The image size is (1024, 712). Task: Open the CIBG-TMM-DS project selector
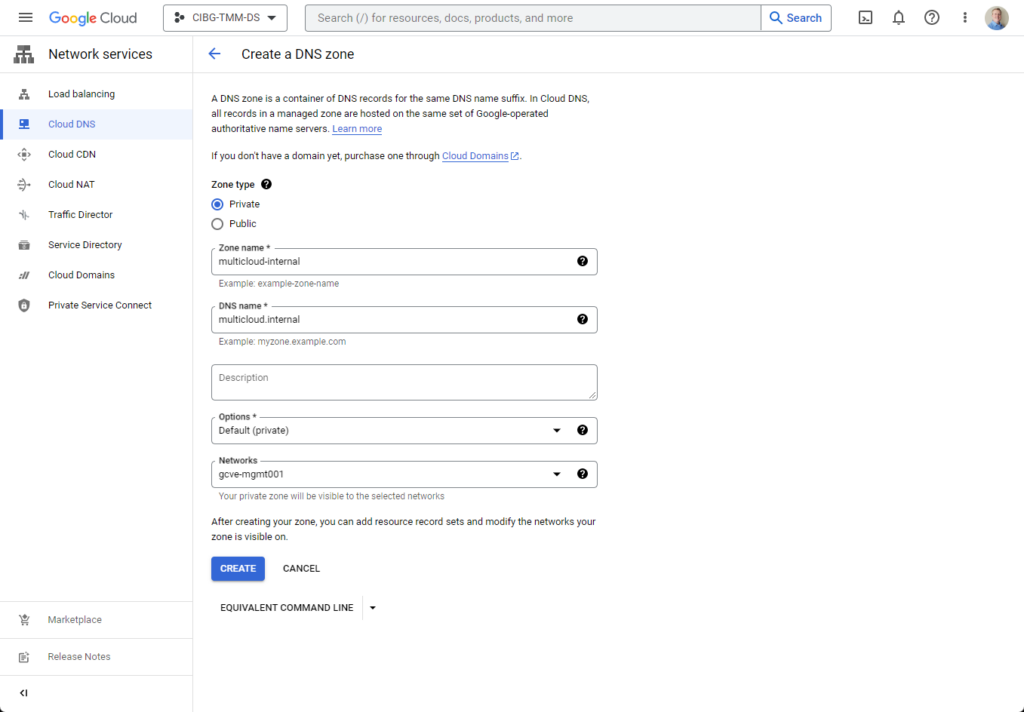tap(225, 18)
